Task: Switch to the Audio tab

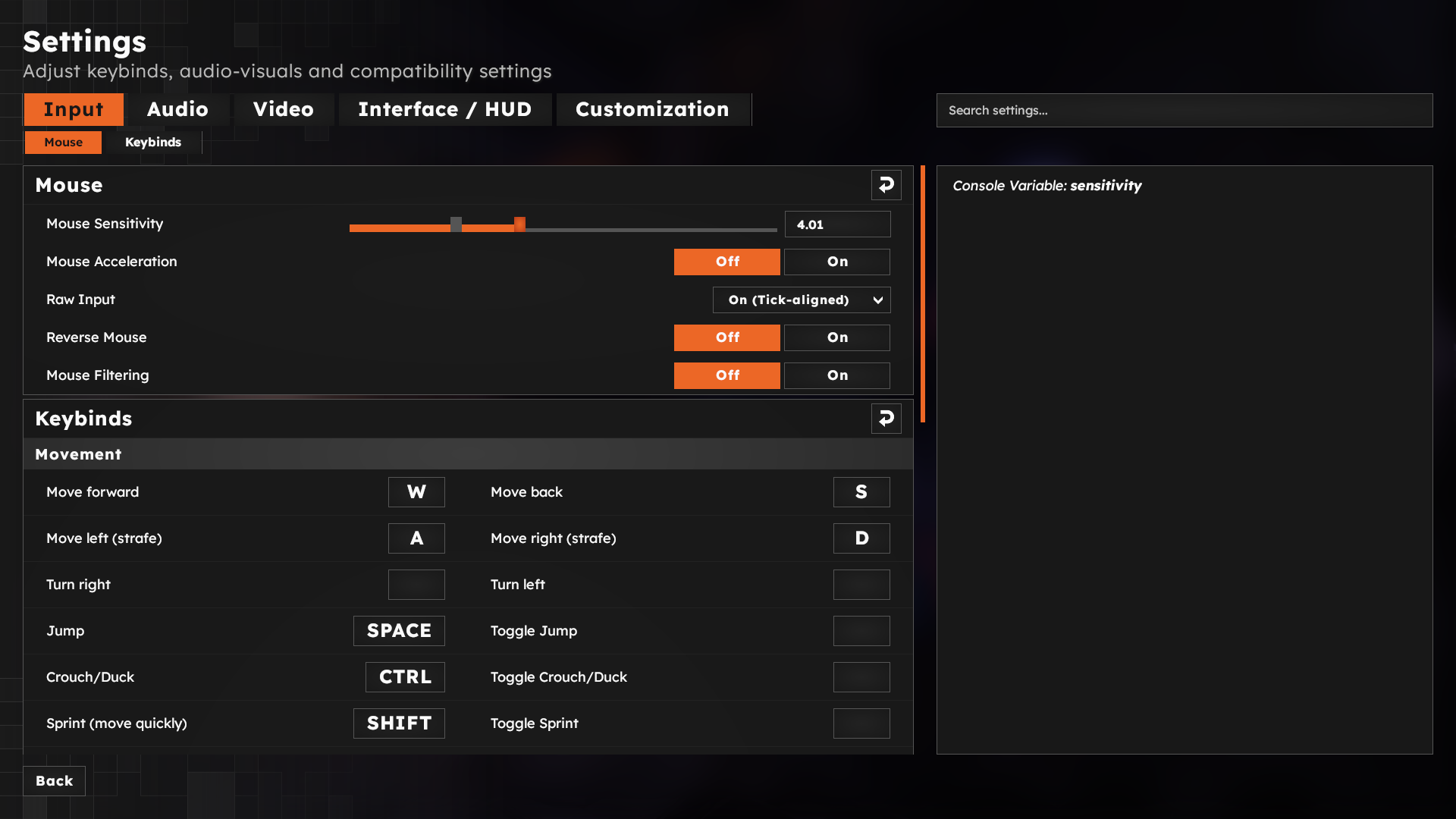Action: [177, 109]
